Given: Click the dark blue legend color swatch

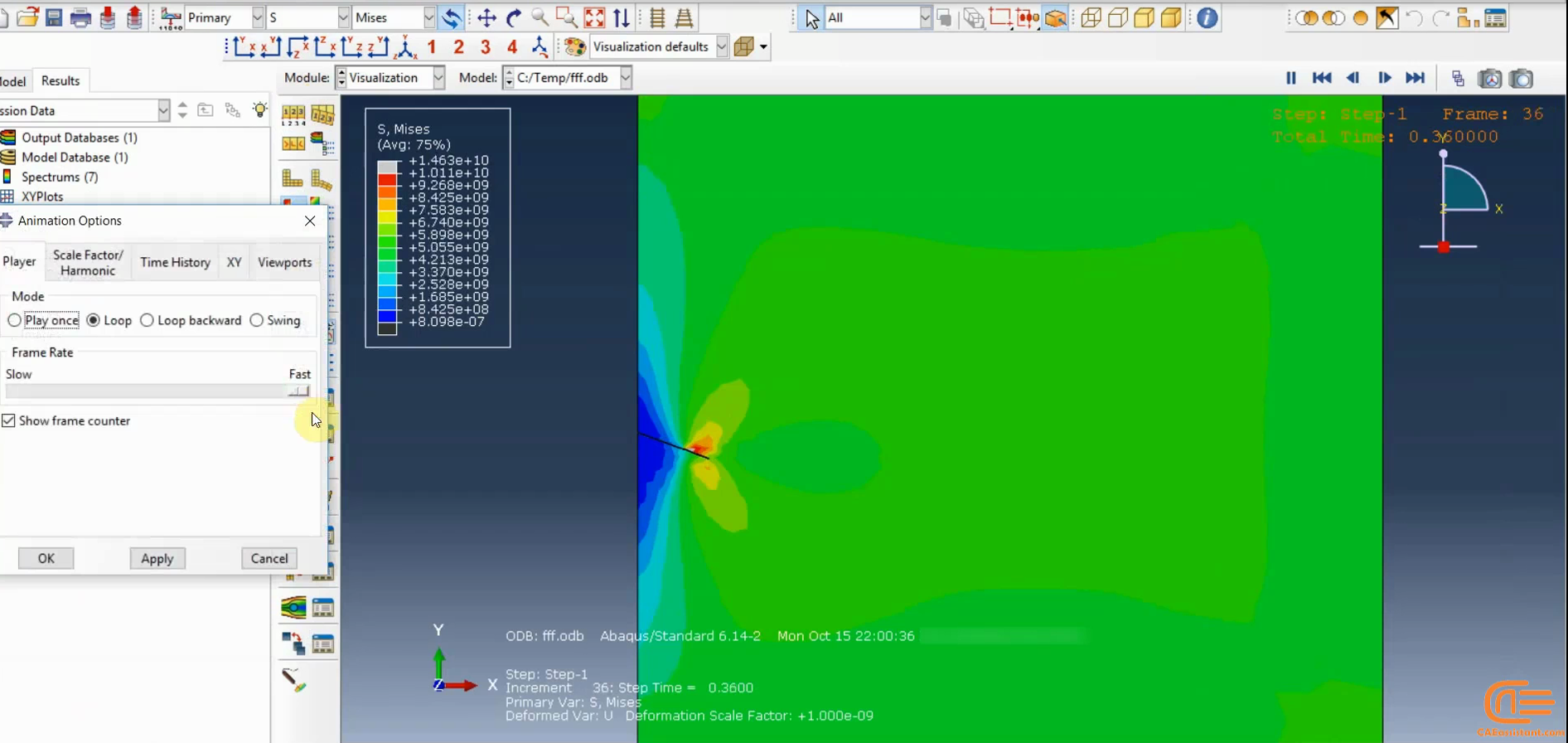Looking at the screenshot, I should coord(387,316).
